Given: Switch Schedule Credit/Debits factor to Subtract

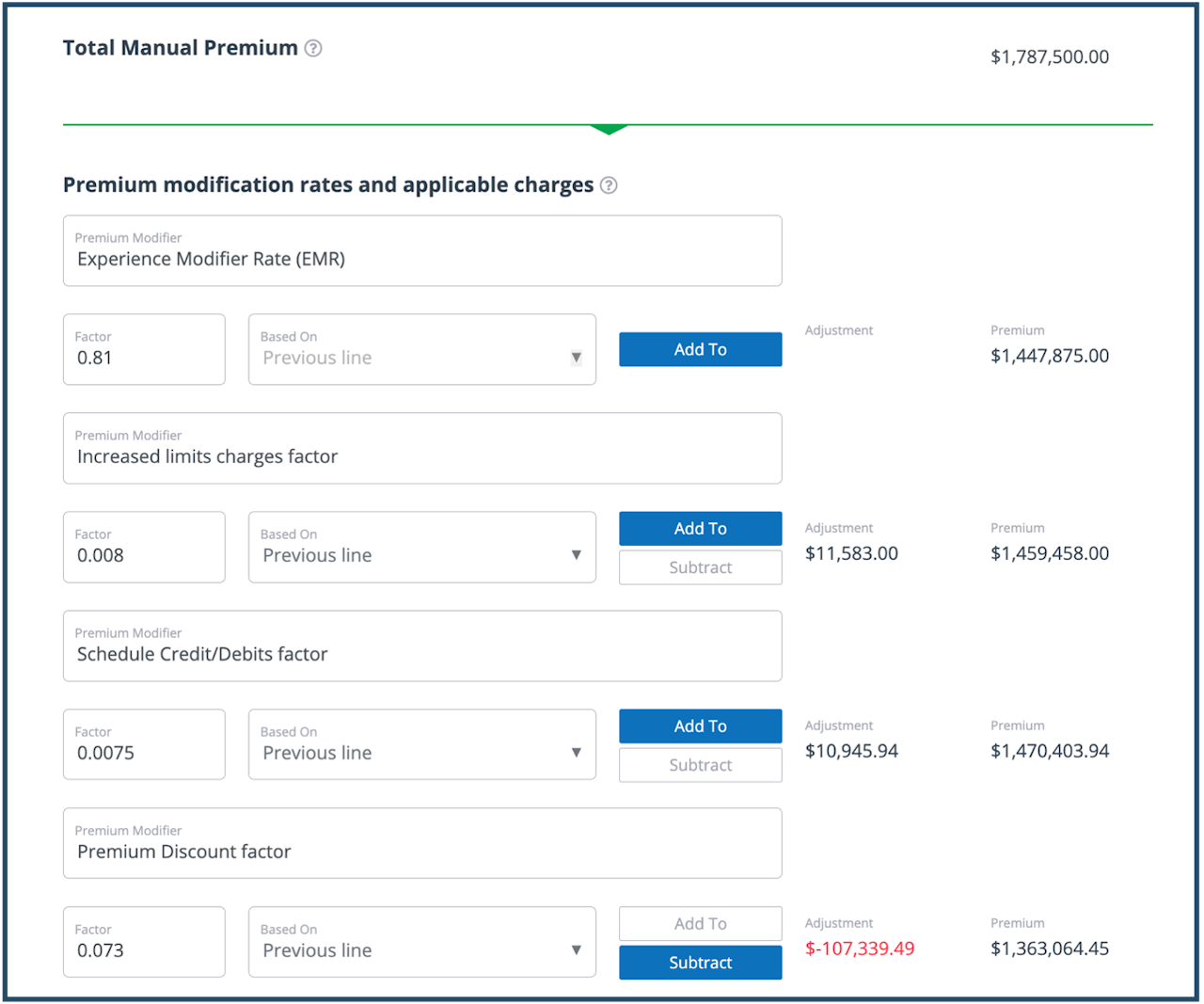Looking at the screenshot, I should point(700,765).
